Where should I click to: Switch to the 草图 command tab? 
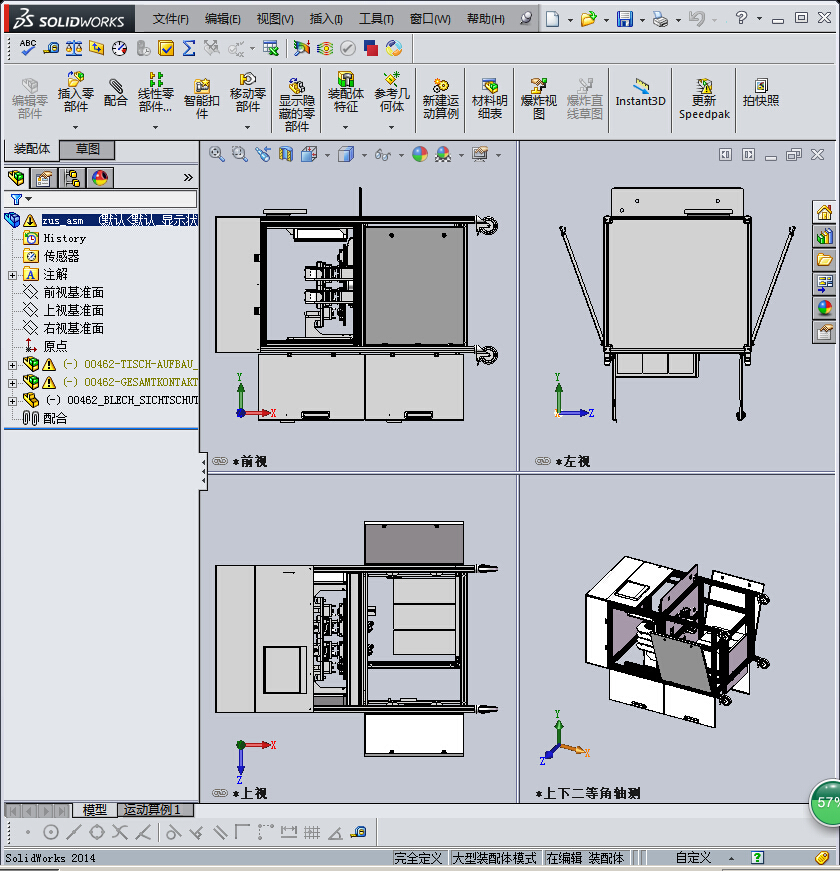[87, 149]
